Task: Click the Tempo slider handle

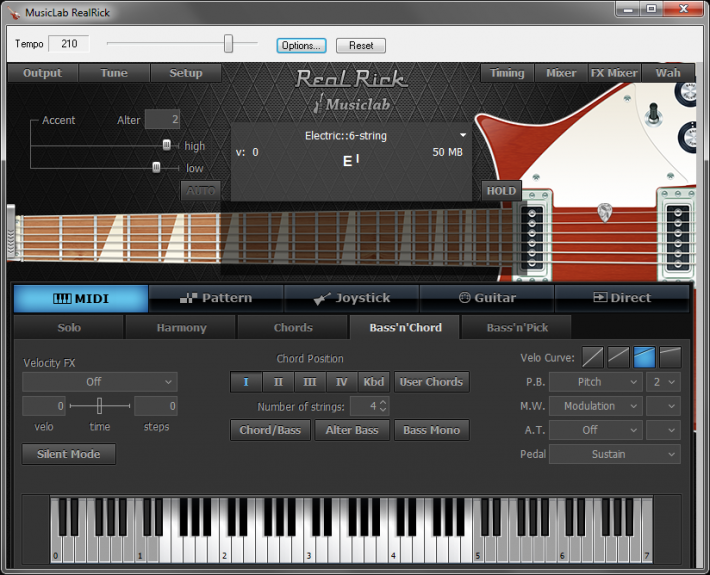Action: (229, 43)
